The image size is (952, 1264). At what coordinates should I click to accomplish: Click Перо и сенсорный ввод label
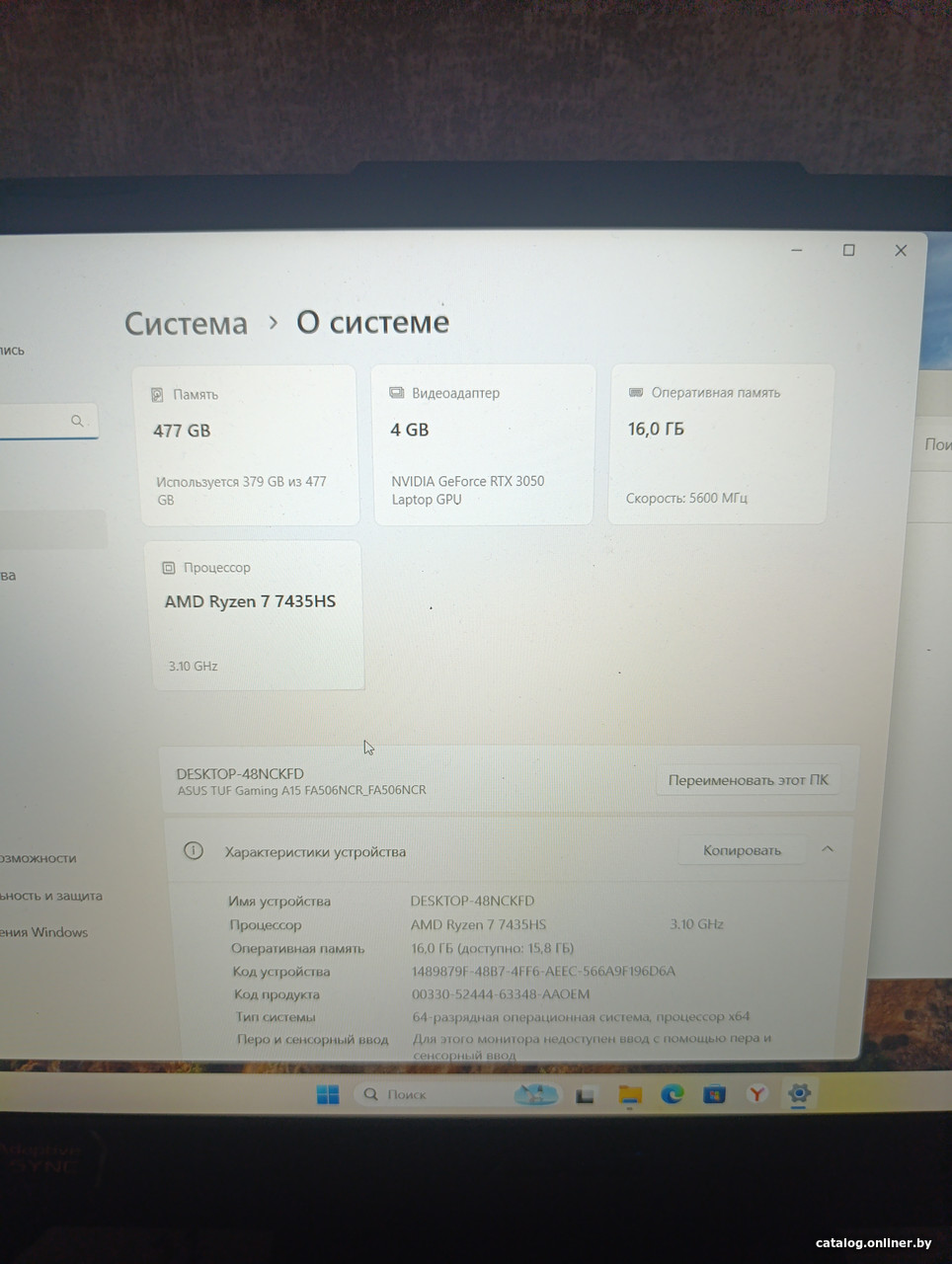312,1040
